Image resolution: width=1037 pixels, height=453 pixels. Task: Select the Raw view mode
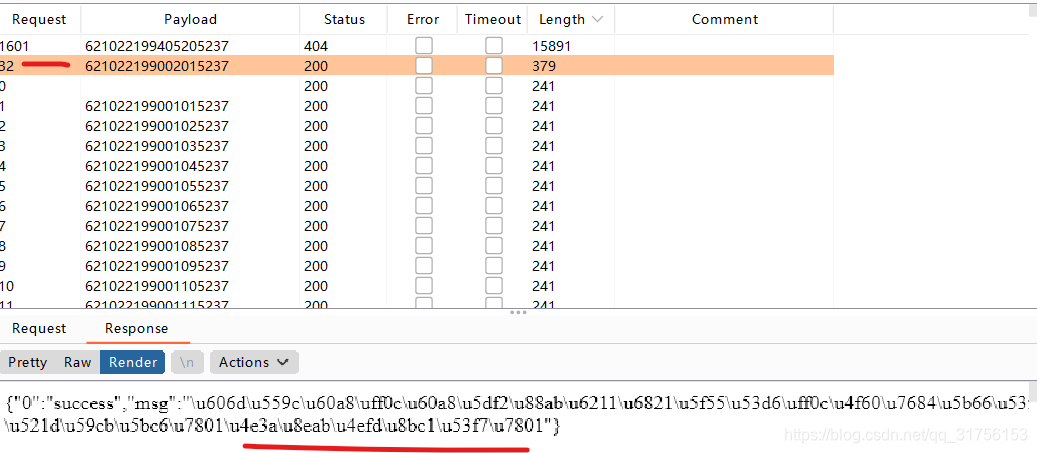77,362
